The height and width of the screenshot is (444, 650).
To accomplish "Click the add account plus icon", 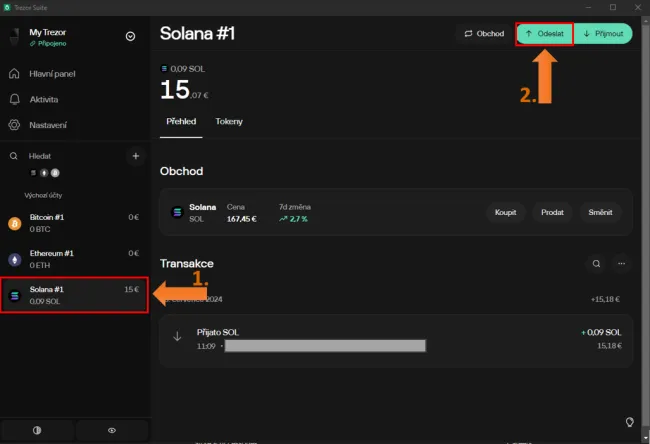I will (x=135, y=156).
